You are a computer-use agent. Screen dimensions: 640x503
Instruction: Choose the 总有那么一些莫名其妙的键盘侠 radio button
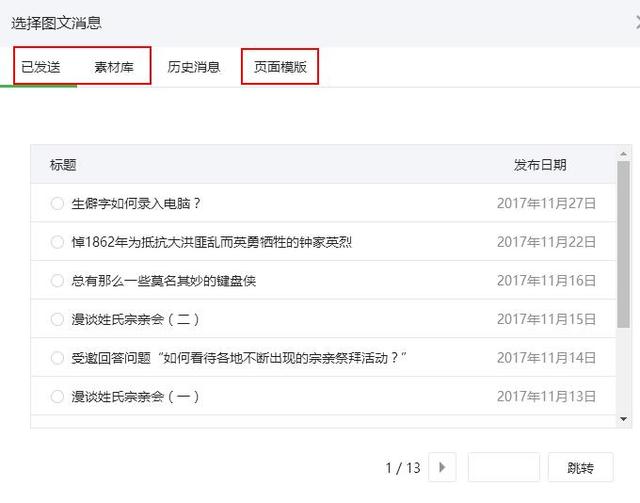pos(57,281)
